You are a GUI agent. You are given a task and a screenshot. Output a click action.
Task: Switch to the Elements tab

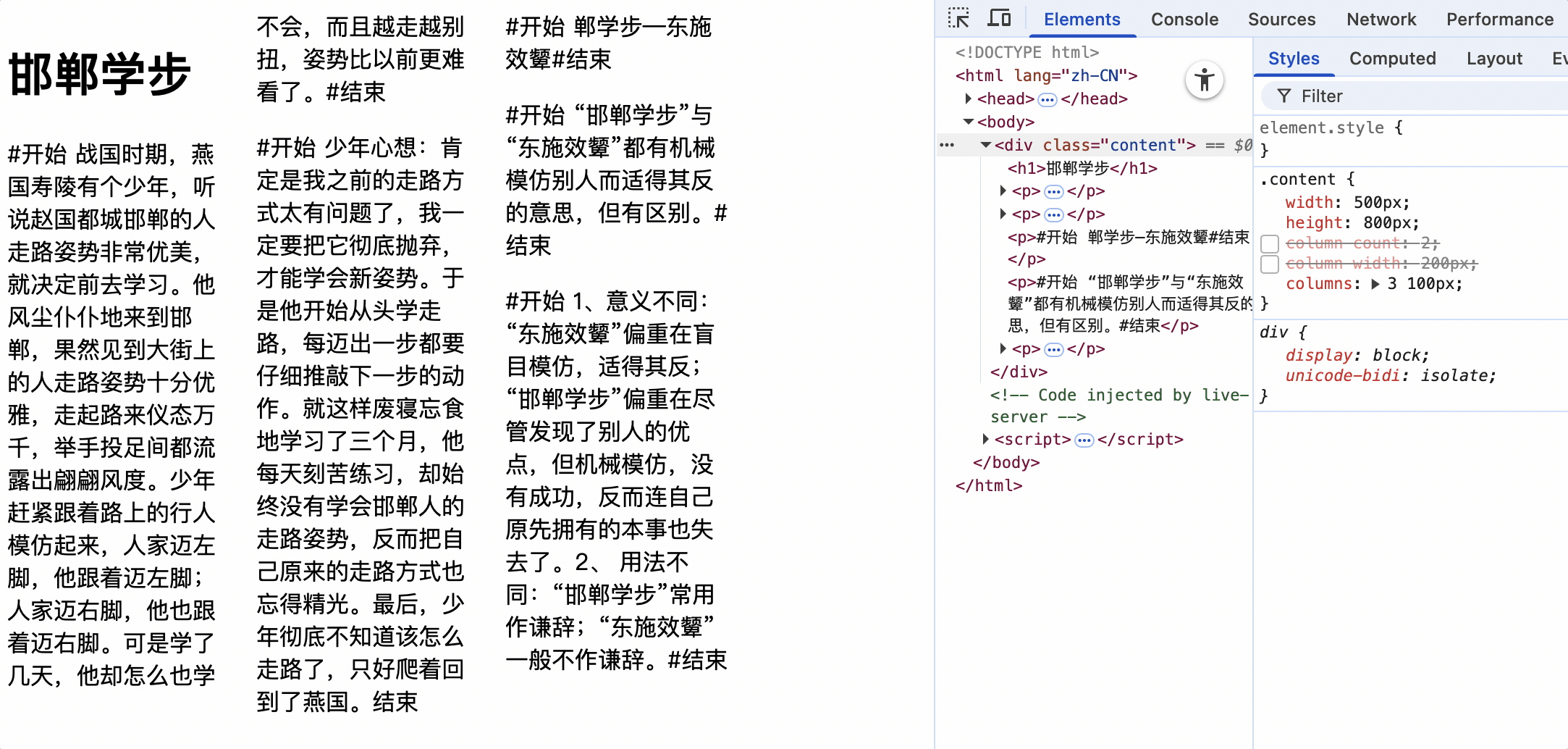(x=1082, y=20)
